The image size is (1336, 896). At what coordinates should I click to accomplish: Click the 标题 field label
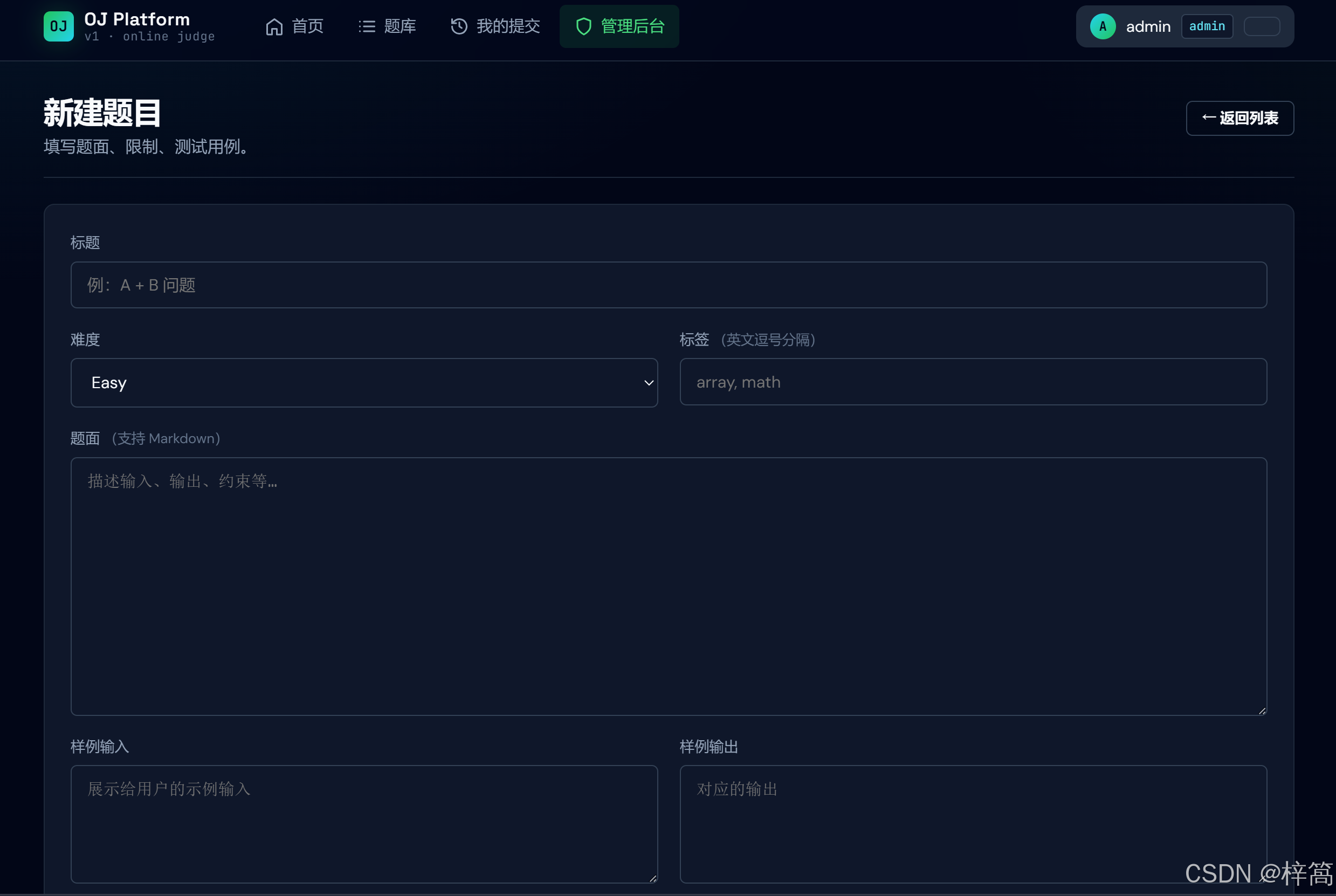(85, 243)
